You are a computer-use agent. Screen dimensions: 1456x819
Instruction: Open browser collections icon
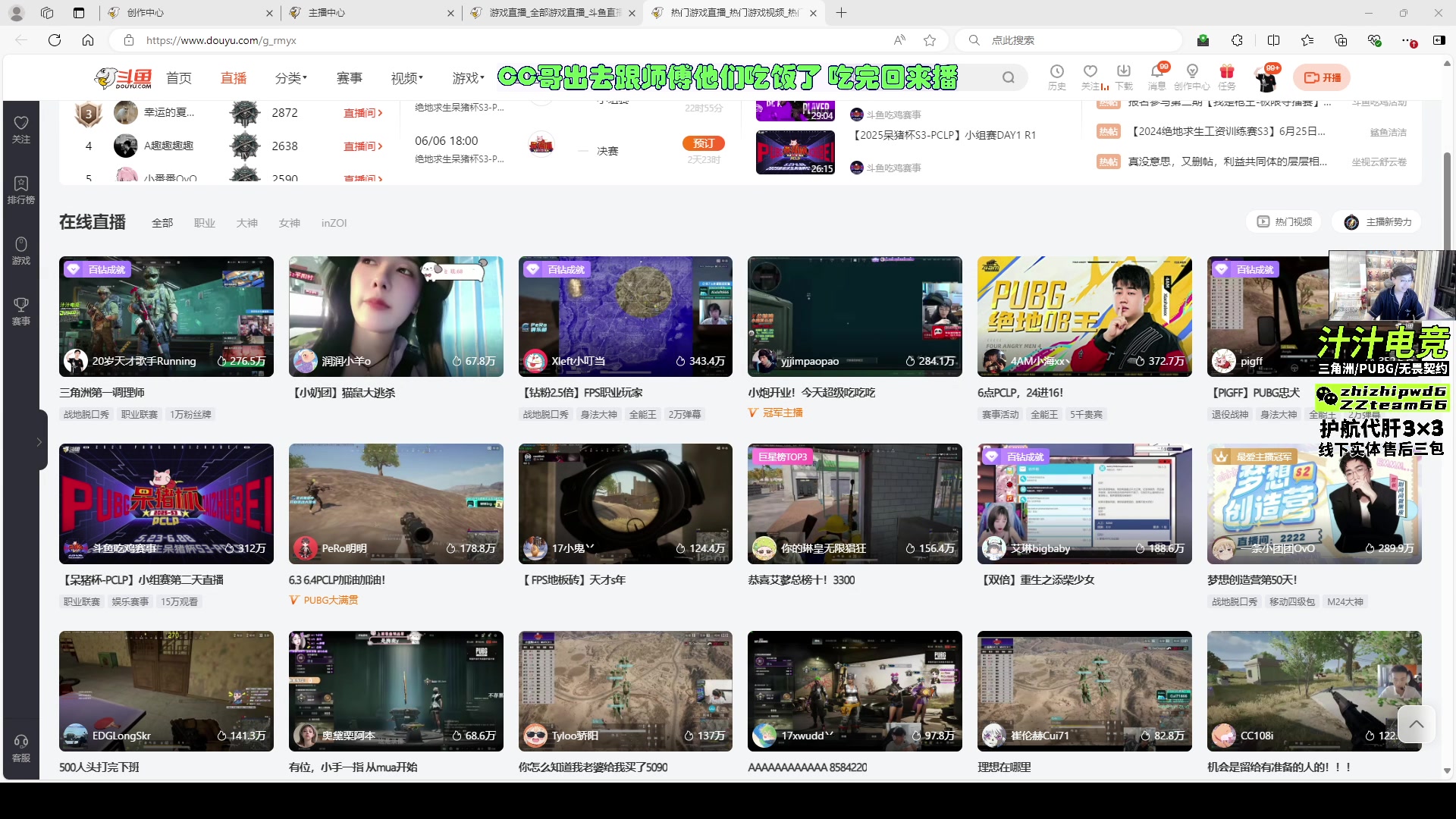1341,40
